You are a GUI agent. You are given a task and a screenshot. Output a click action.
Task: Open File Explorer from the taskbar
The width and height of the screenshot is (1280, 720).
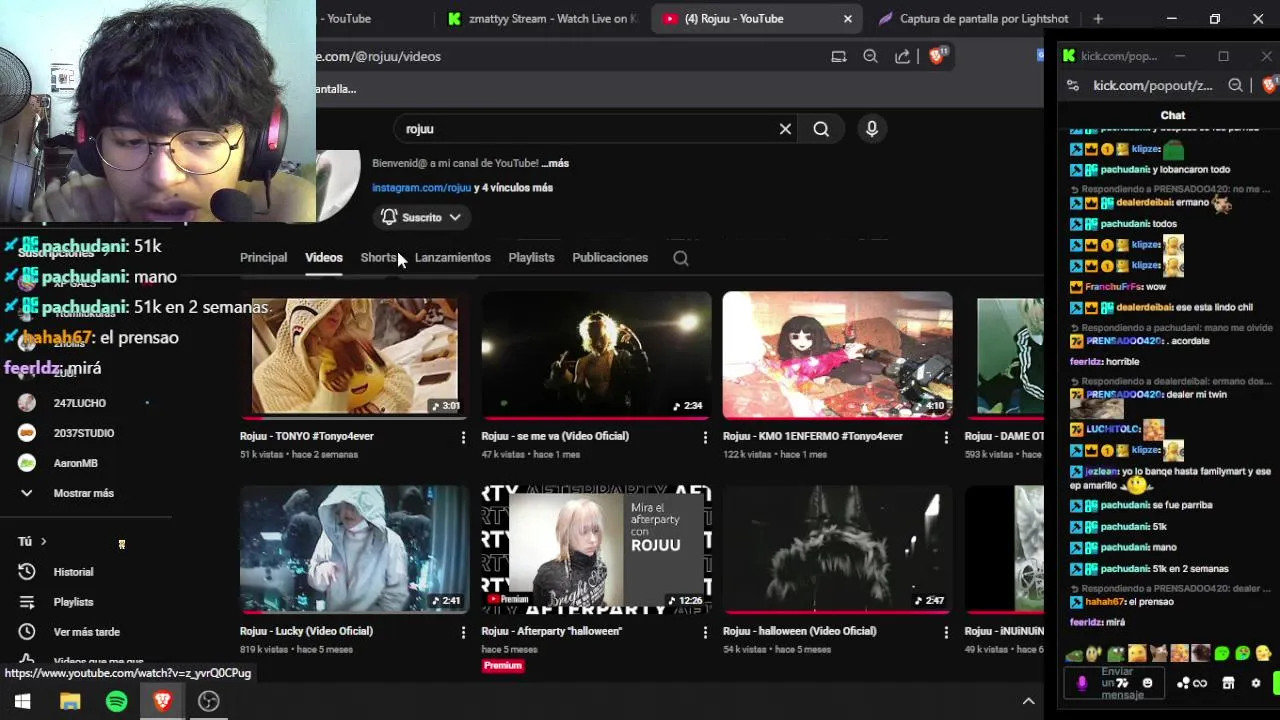70,701
